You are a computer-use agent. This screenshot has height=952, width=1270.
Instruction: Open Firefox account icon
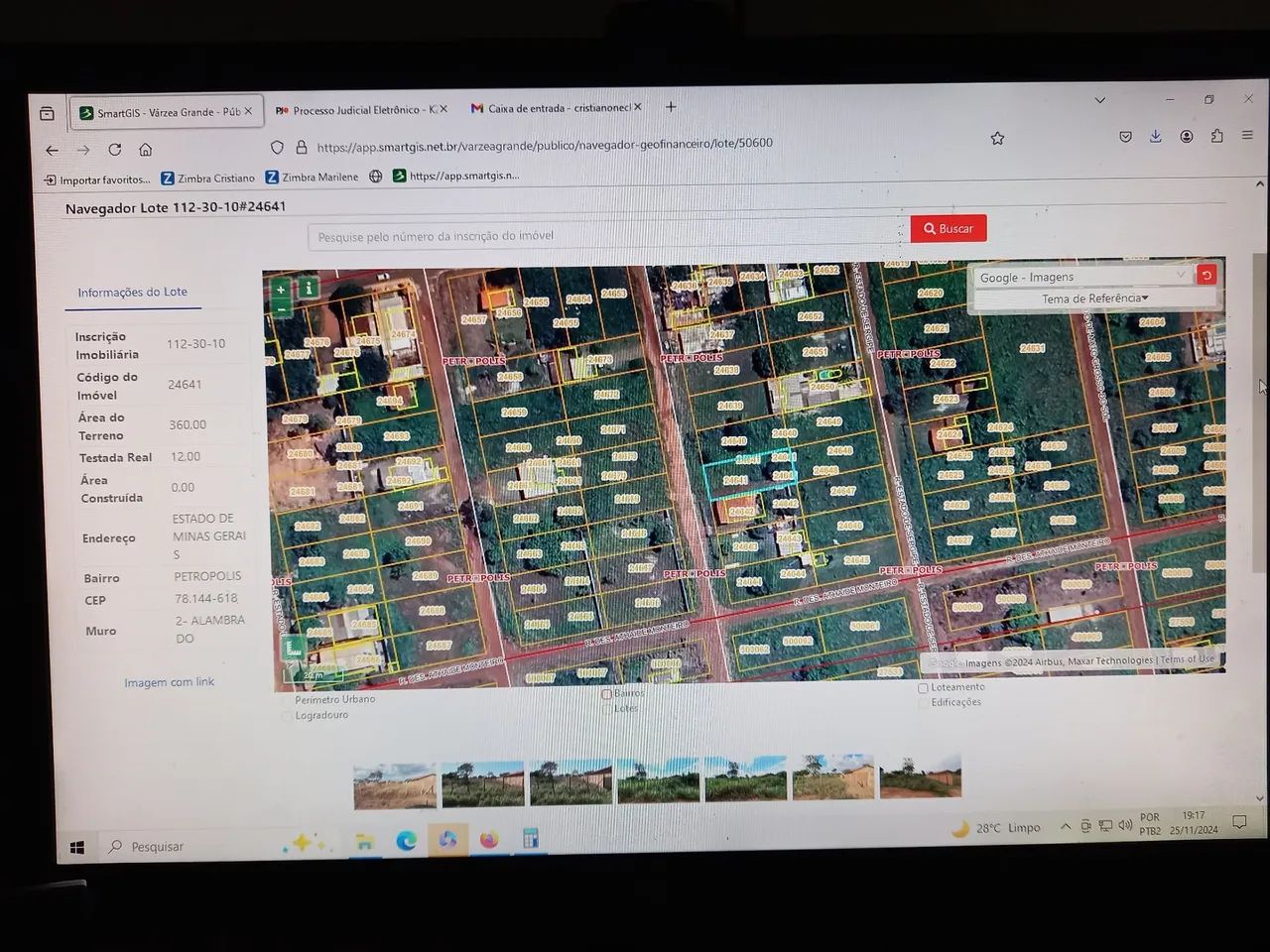pyautogui.click(x=1187, y=137)
